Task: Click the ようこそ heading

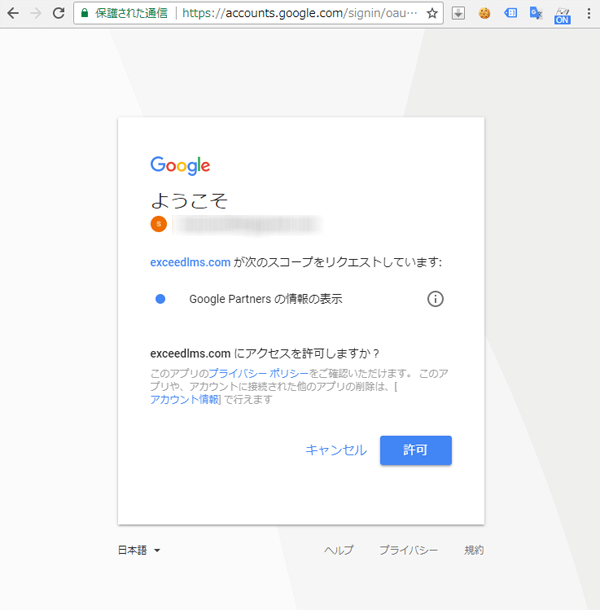Action: pyautogui.click(x=189, y=201)
